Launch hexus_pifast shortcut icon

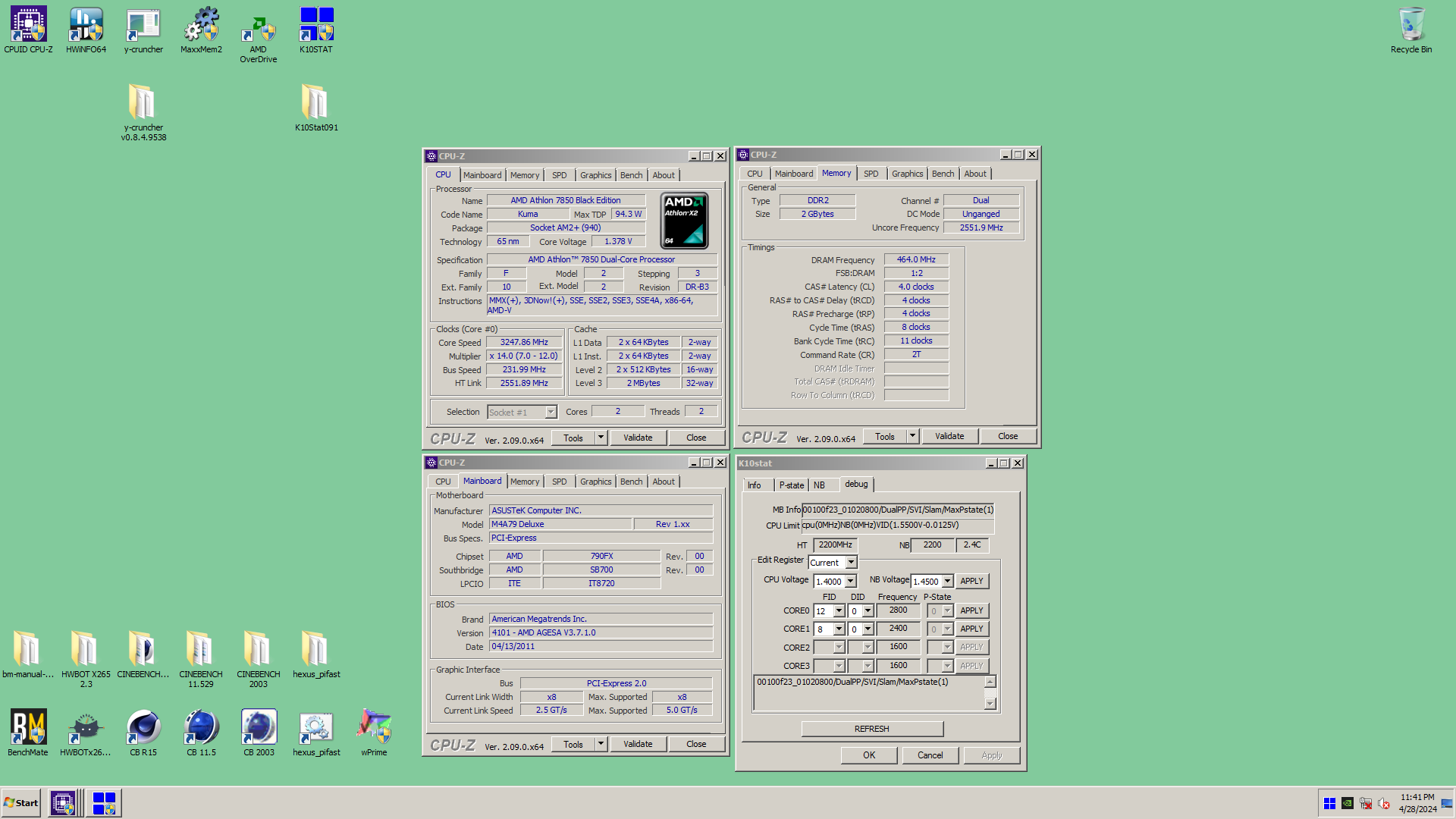(316, 732)
